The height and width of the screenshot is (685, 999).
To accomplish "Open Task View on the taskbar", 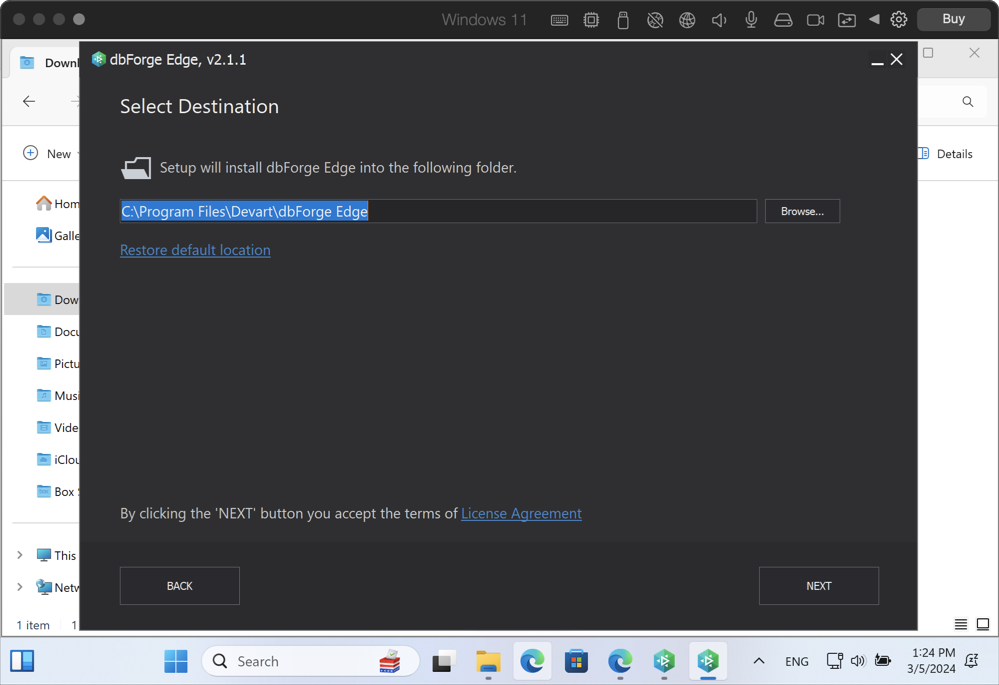I will (444, 661).
